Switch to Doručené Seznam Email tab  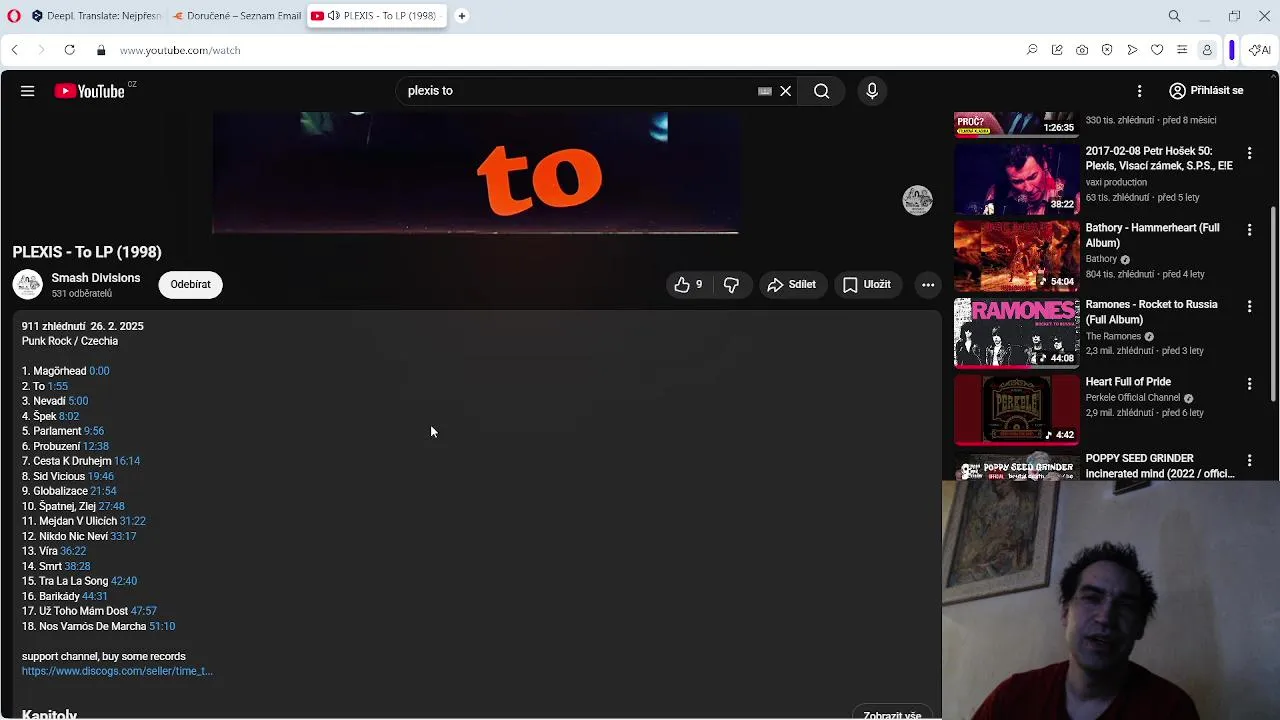(x=236, y=16)
